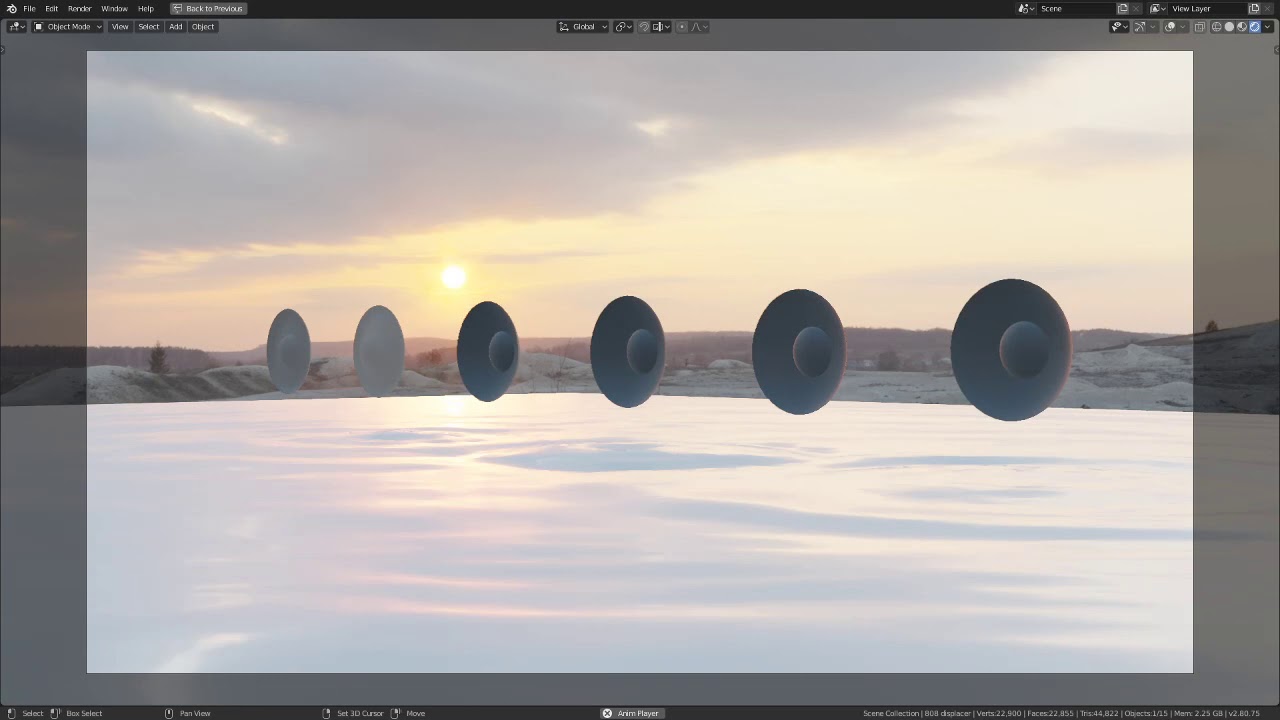1280x720 pixels.
Task: Expand Global transform orientation dropdown
Action: tap(583, 26)
